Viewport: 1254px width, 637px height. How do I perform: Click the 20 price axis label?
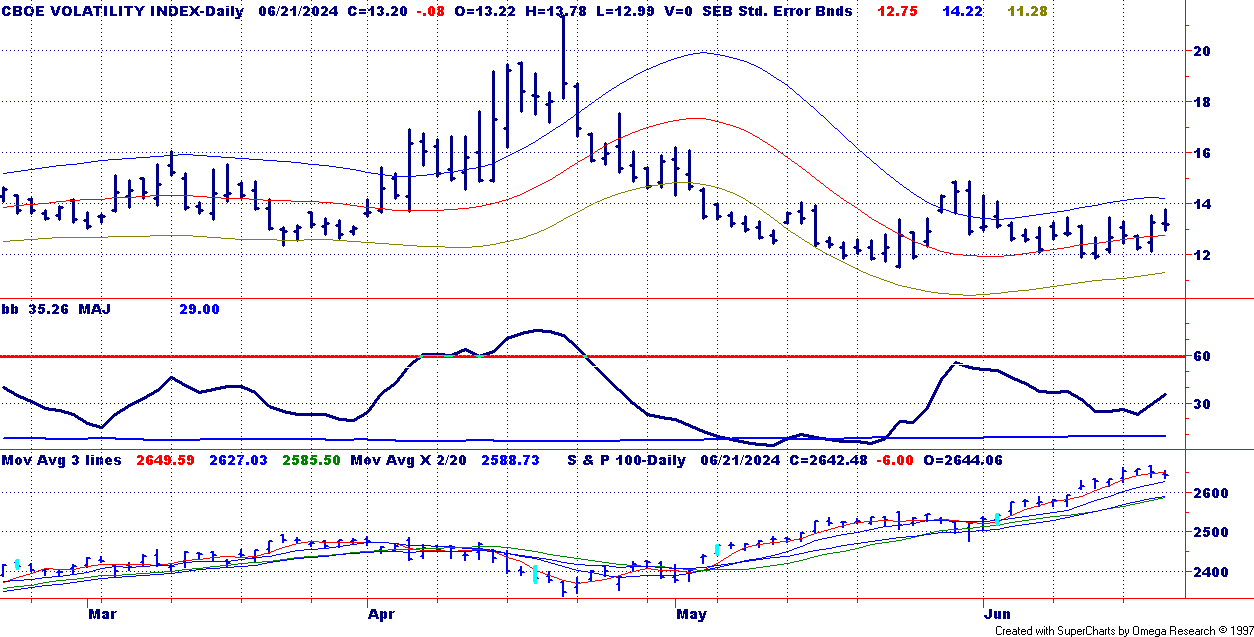click(1202, 51)
